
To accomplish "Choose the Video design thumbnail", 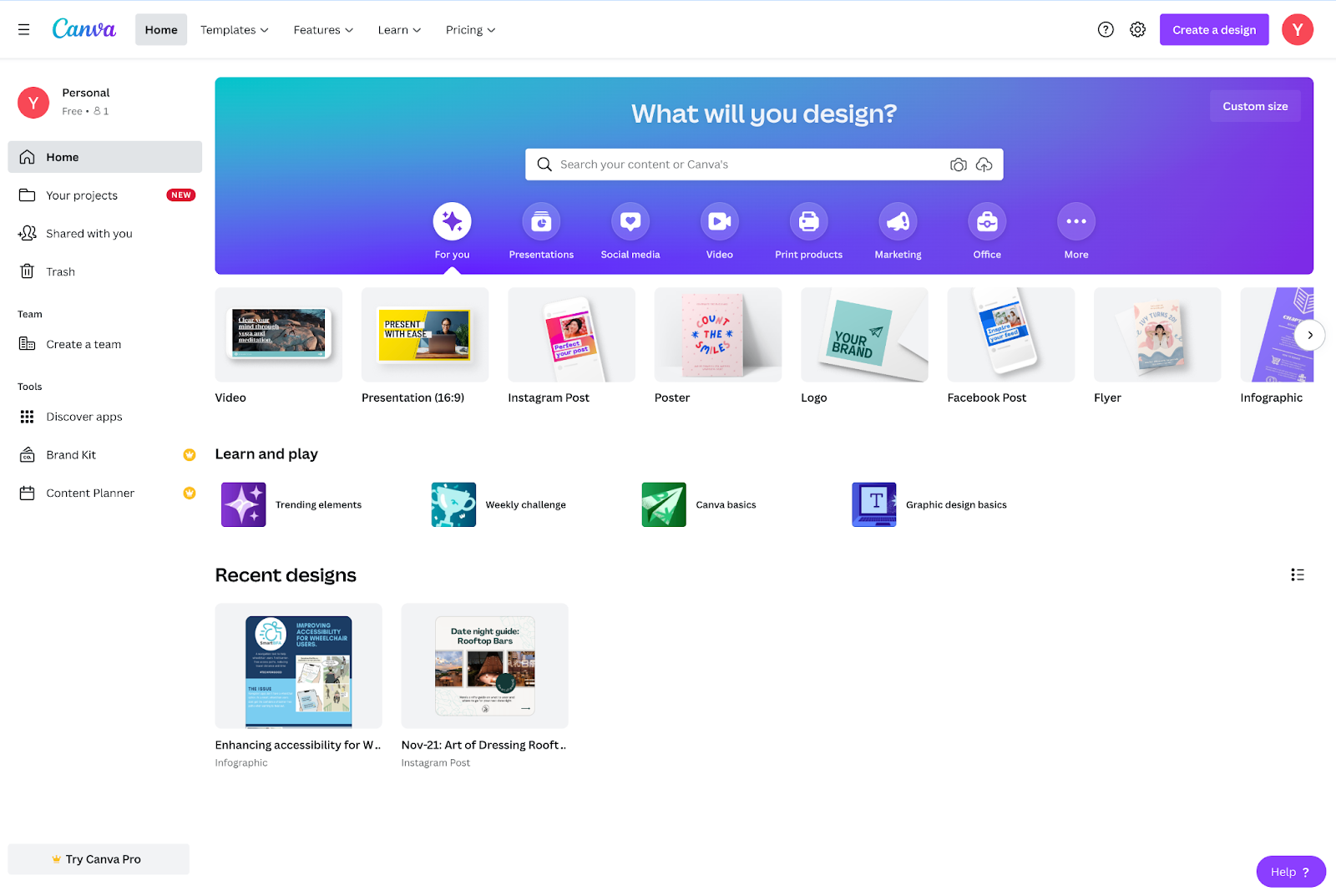I will coord(278,335).
